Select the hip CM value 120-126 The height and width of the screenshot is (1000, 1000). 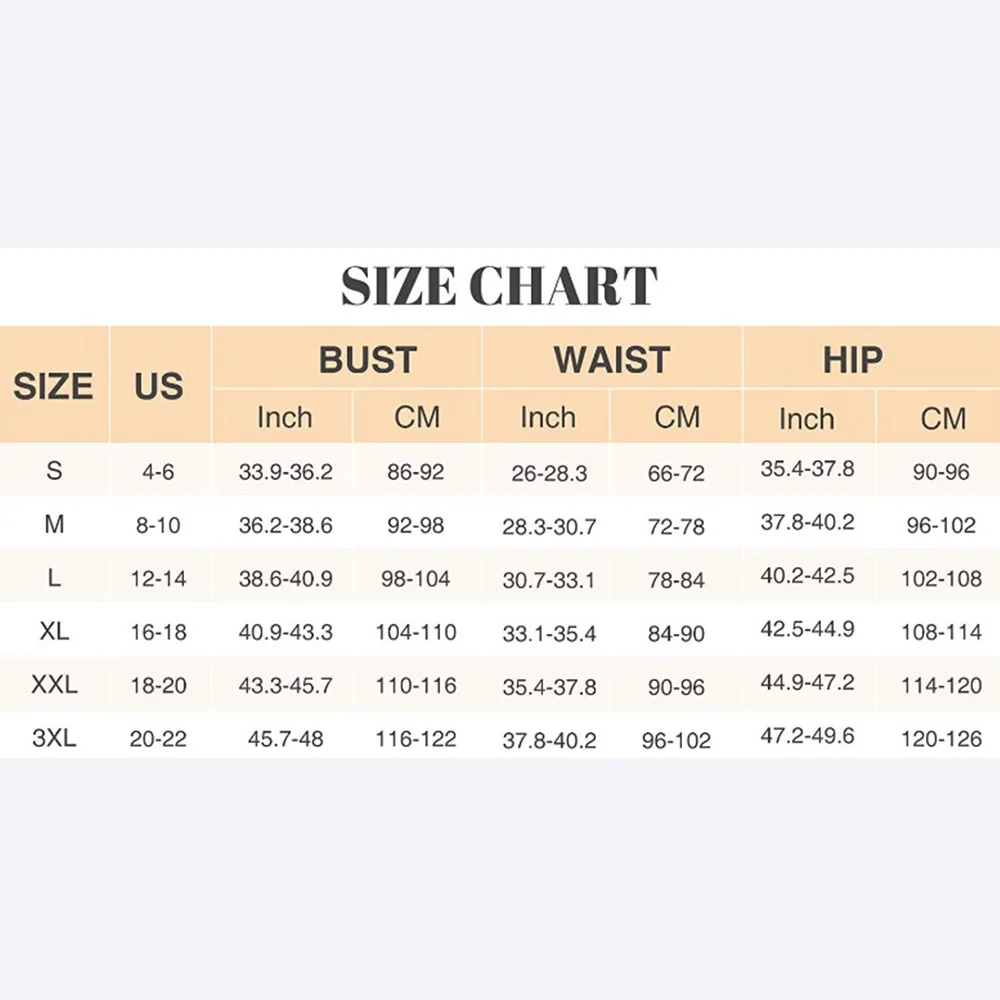pyautogui.click(x=941, y=740)
